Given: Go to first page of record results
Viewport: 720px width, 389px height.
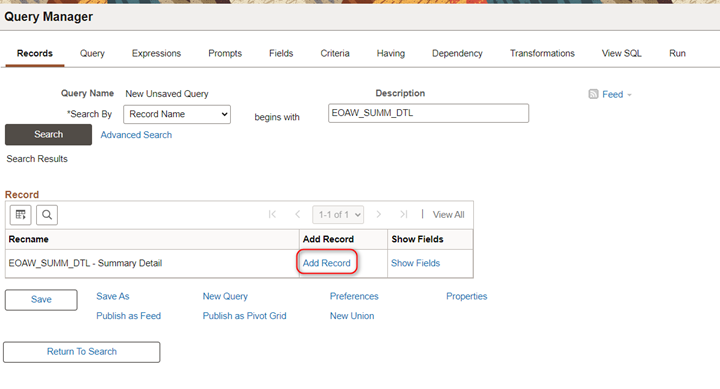Looking at the screenshot, I should (272, 214).
